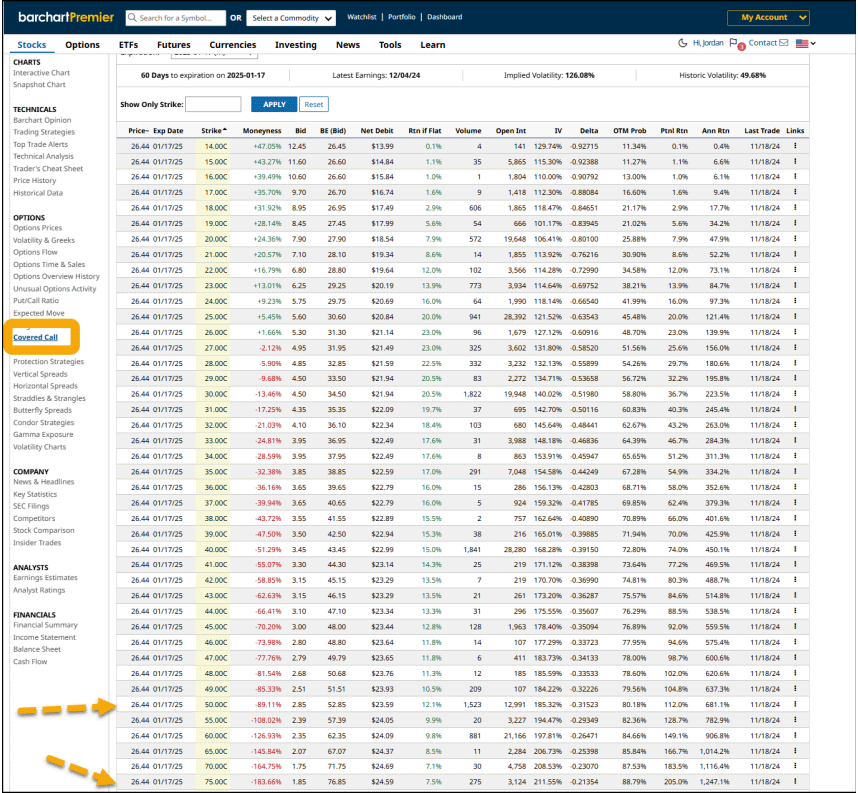Image resolution: width=858 pixels, height=793 pixels.
Task: Open links menu for 45.00C row
Action: [795, 627]
